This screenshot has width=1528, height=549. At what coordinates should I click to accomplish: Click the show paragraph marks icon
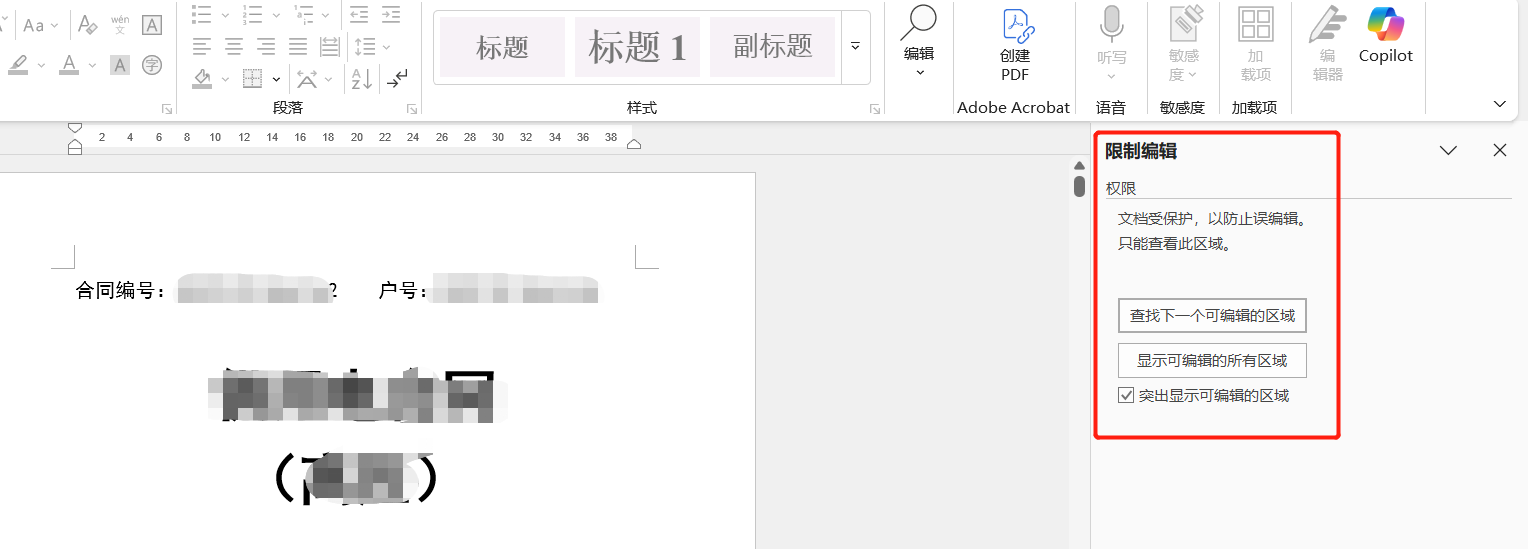[x=398, y=77]
